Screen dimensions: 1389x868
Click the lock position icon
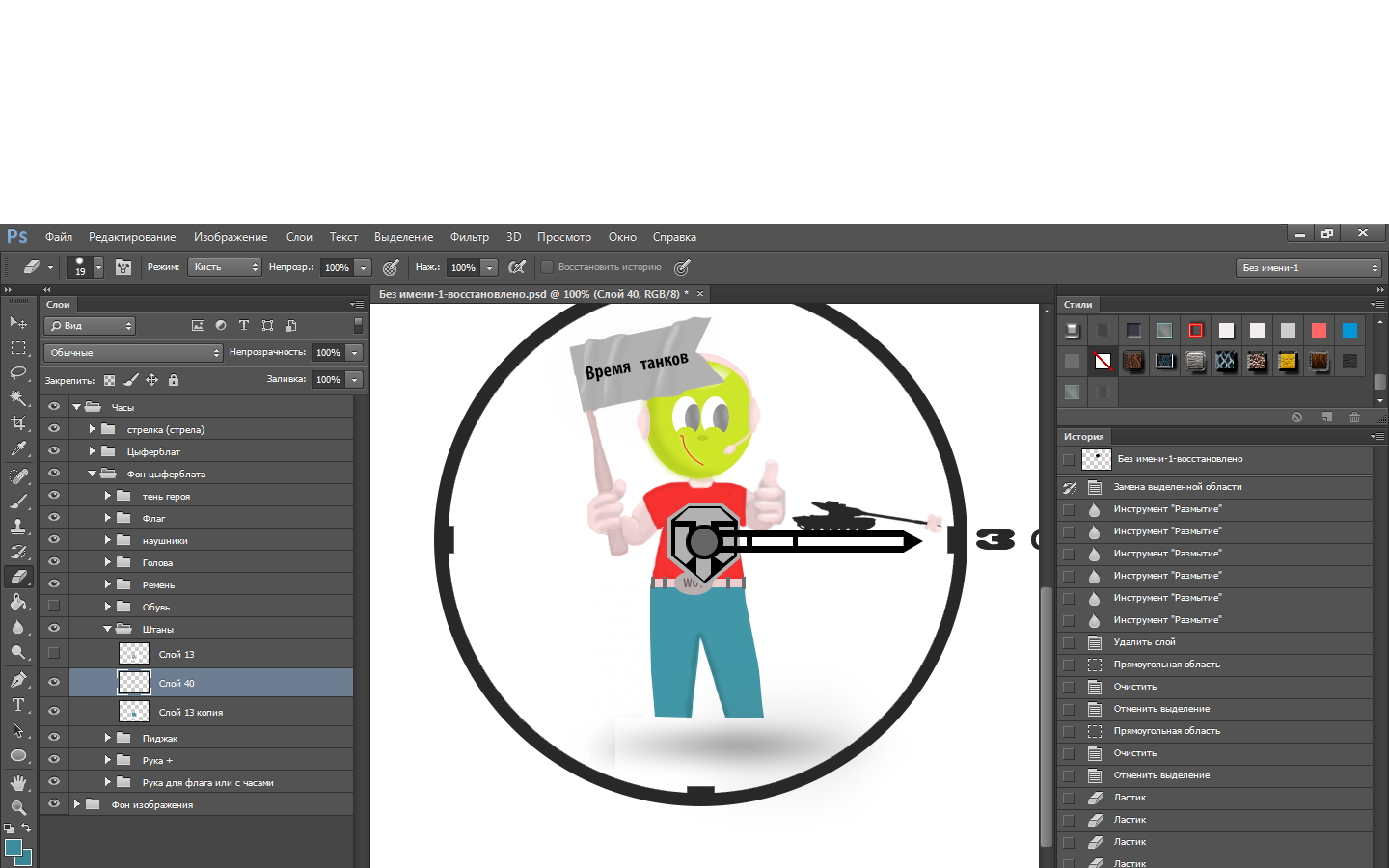point(151,380)
